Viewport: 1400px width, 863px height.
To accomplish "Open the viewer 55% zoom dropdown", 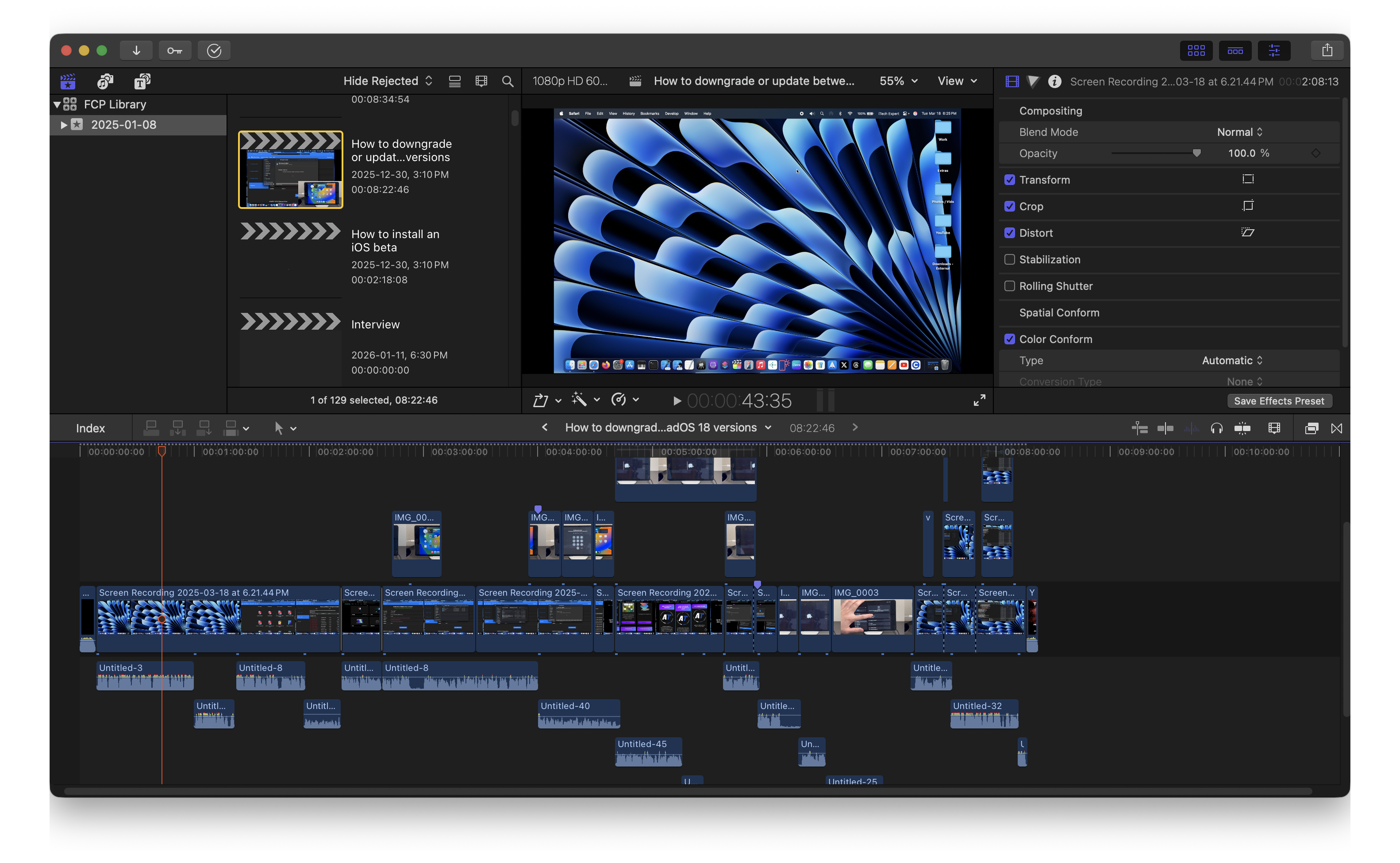I will coord(898,81).
